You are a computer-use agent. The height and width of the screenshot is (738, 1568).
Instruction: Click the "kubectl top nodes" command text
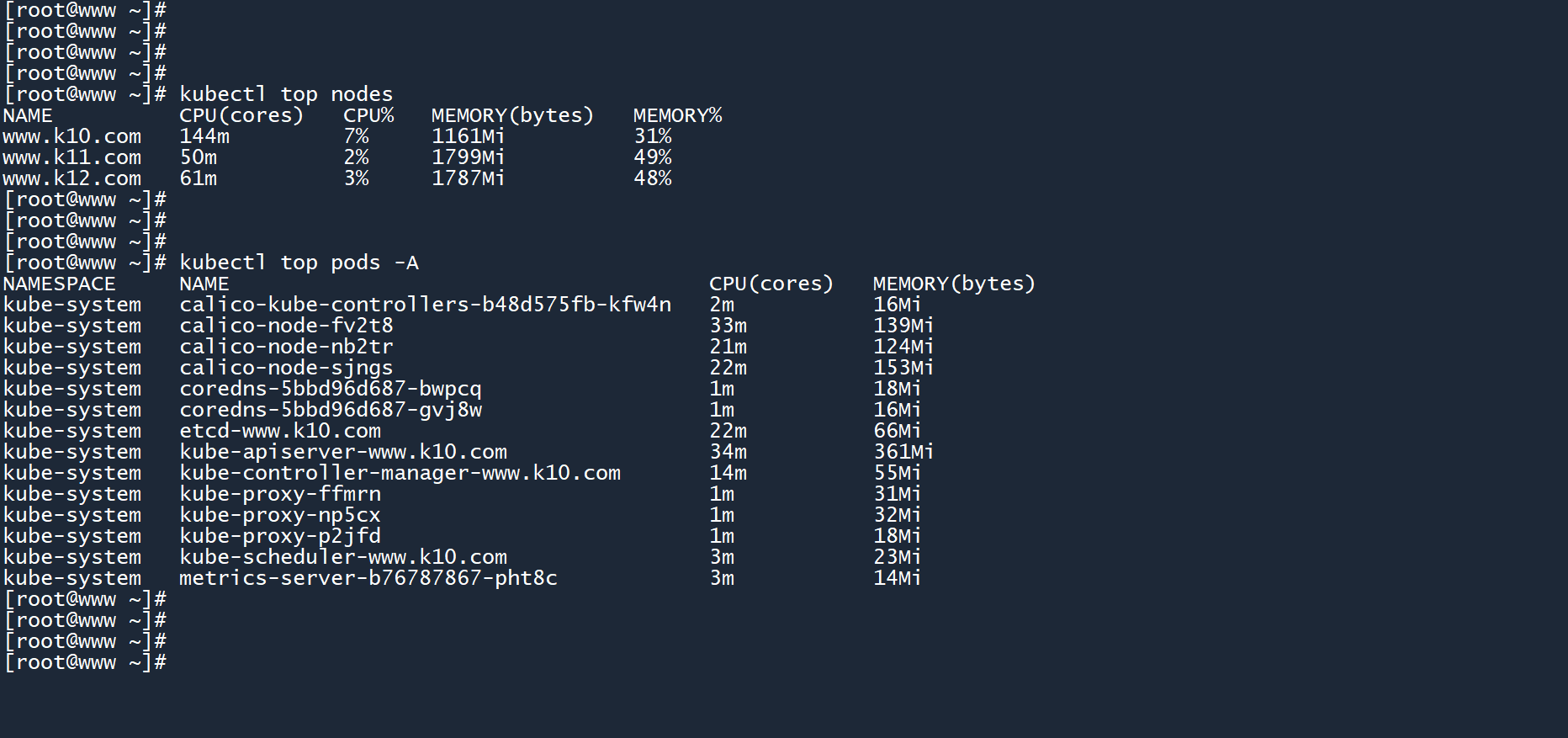pos(286,94)
